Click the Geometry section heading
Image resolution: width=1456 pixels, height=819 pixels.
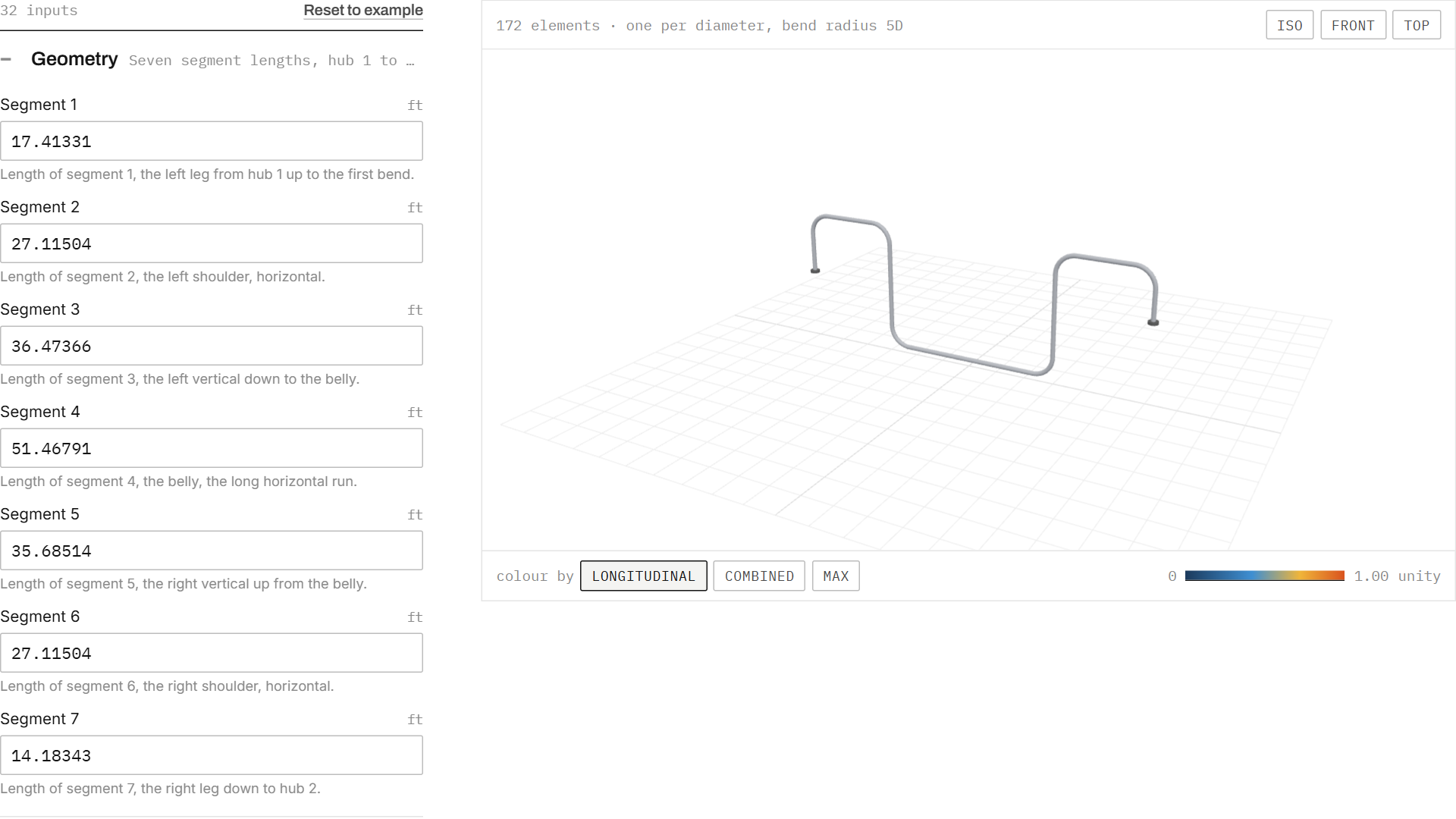click(x=74, y=59)
